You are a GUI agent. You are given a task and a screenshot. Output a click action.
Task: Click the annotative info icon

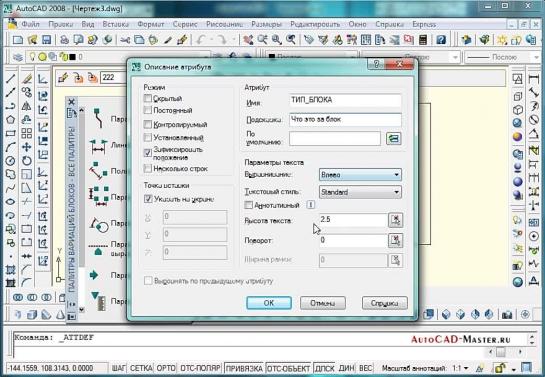tap(311, 205)
